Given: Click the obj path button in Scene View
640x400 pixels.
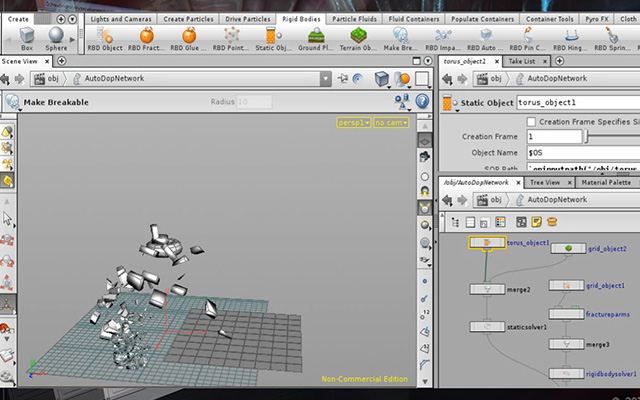Looking at the screenshot, I should point(46,78).
